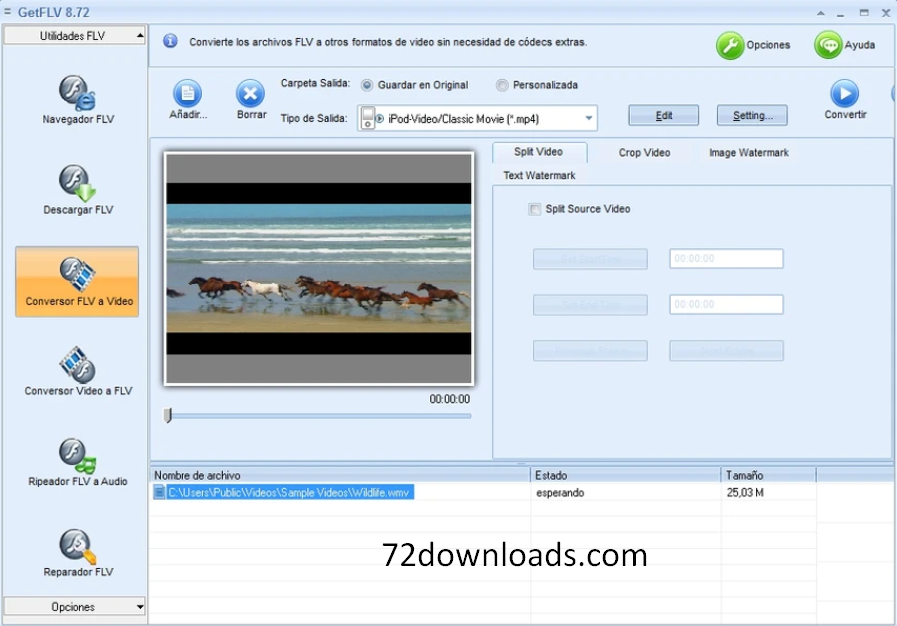Select the Descargar FLV icon

point(77,184)
